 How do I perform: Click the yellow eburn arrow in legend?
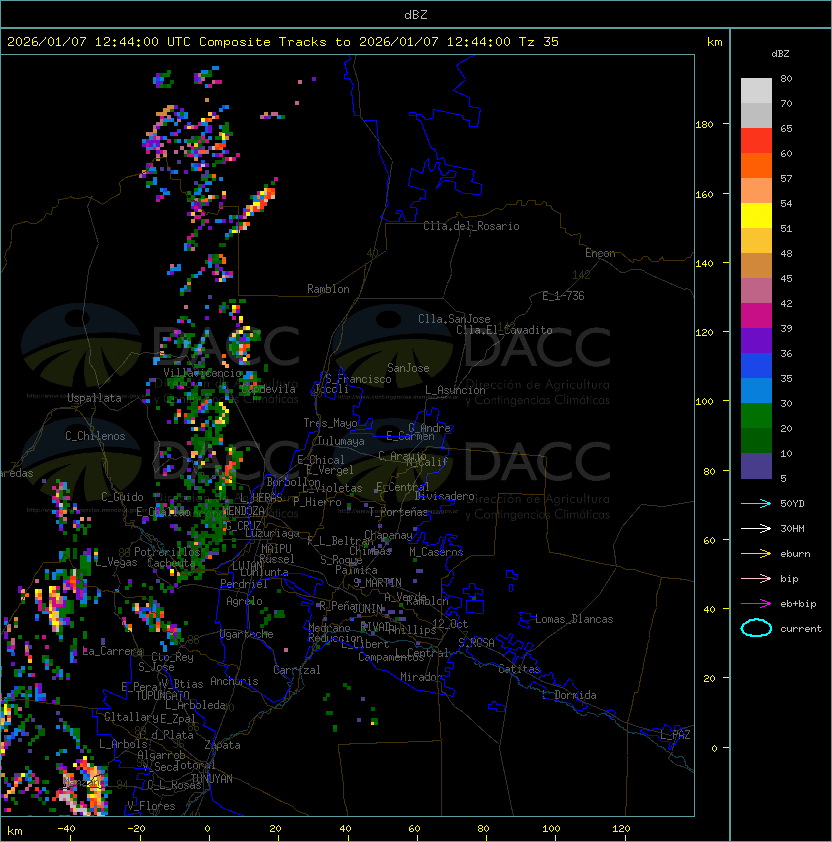pos(756,554)
